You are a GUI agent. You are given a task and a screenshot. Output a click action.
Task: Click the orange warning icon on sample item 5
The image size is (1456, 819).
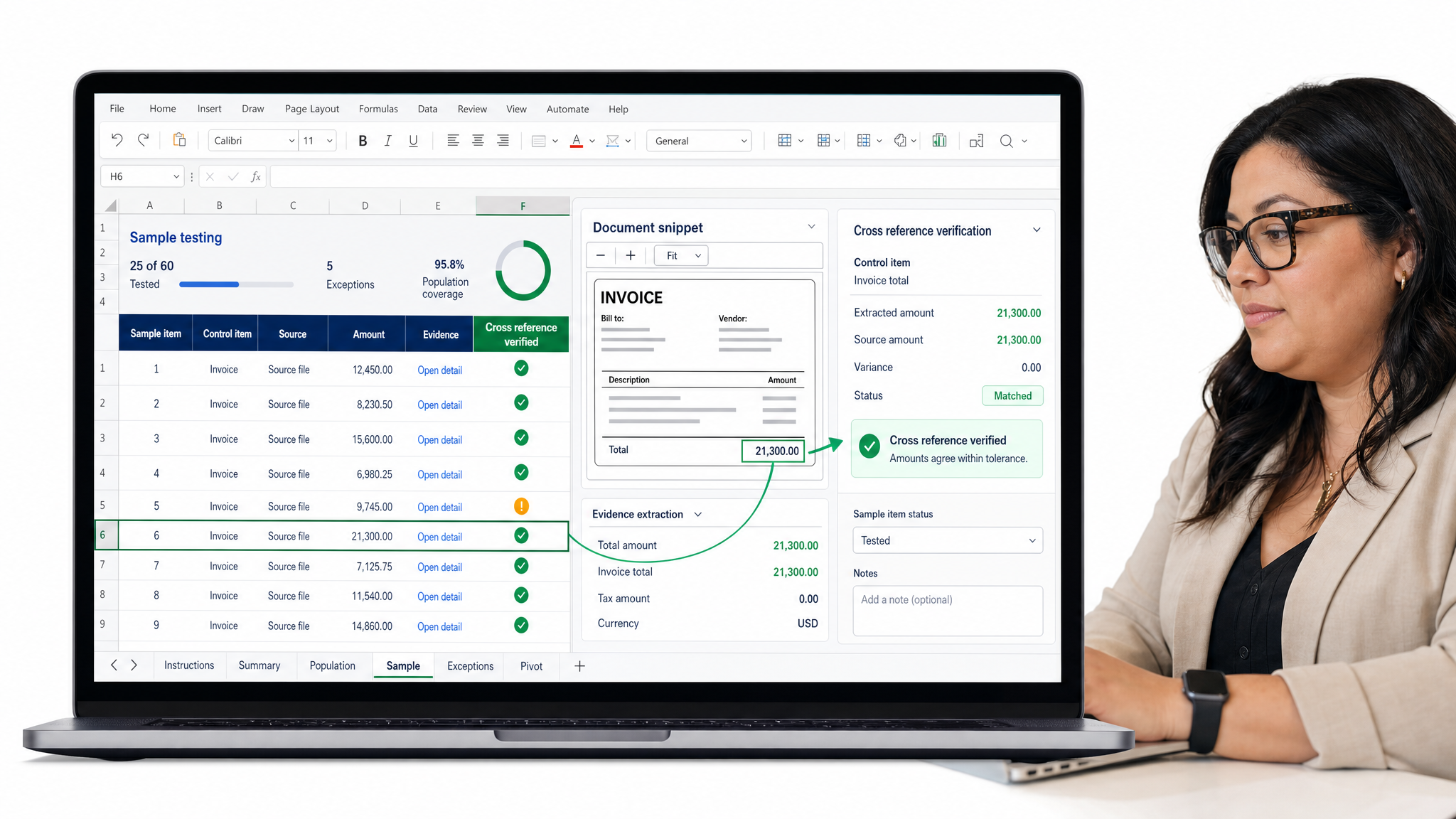[x=521, y=506]
